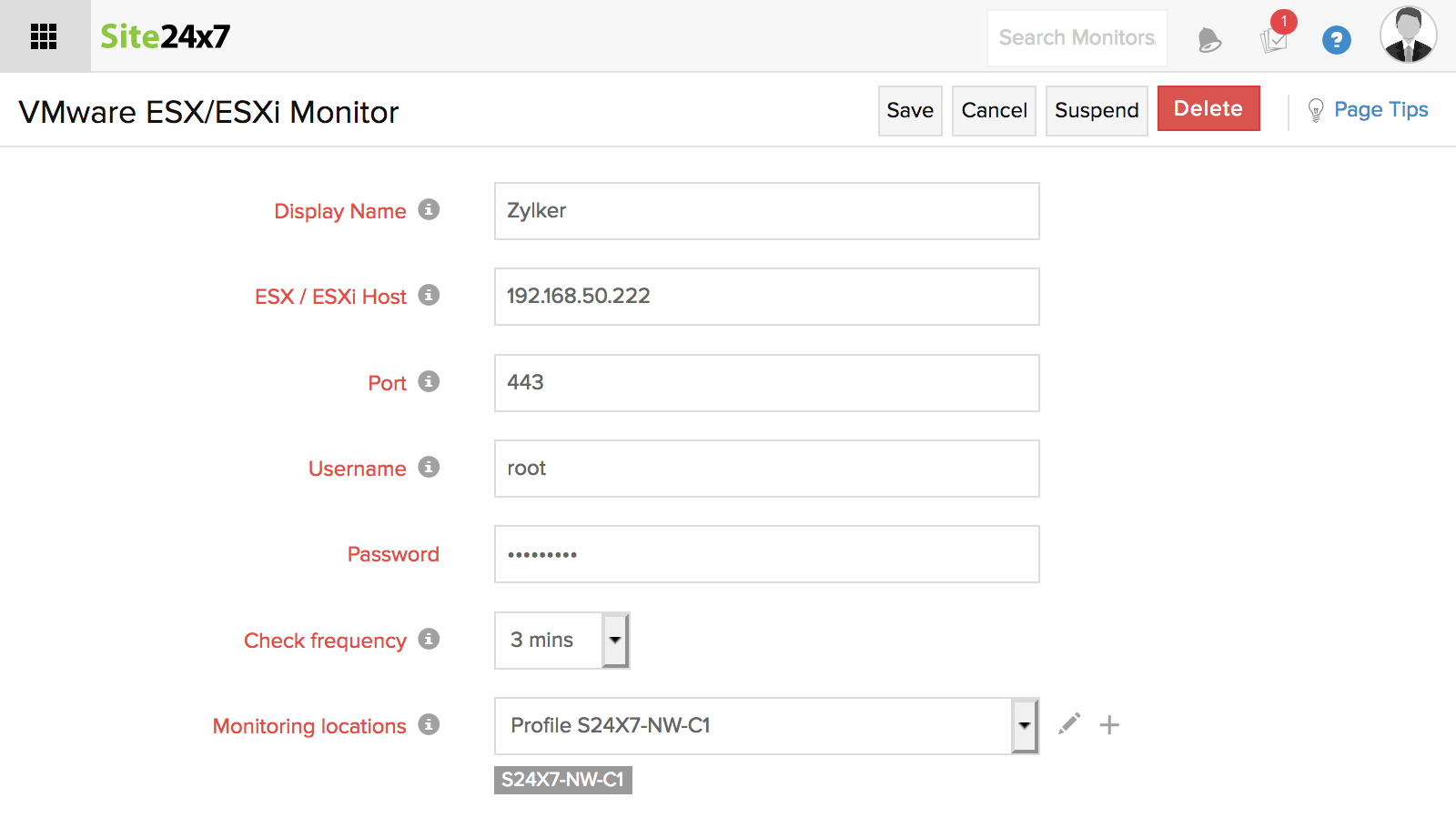Click the Display Name info icon
Viewport: 1456px width, 828px height.
tap(429, 210)
